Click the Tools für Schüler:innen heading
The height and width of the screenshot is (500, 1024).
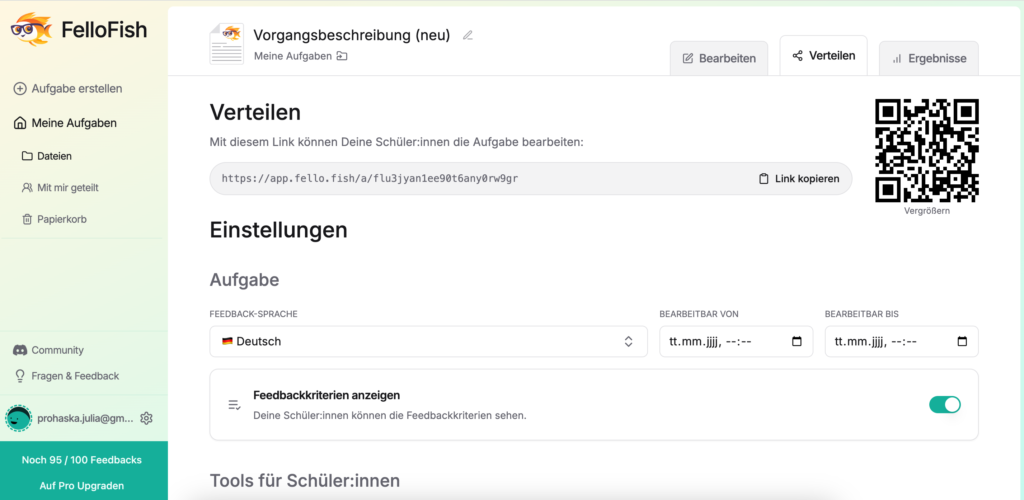[304, 481]
